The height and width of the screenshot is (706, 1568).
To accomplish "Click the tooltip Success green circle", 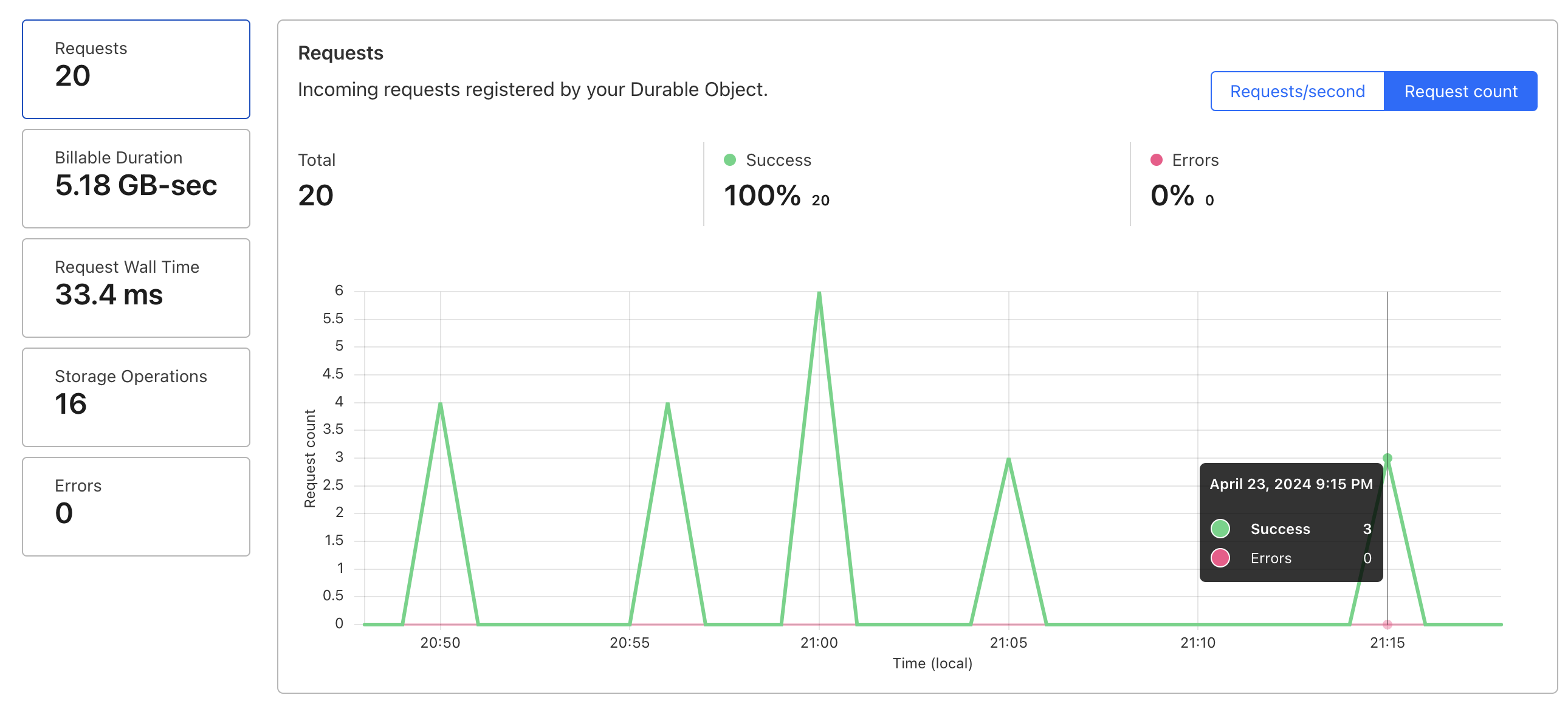I will 1220,528.
